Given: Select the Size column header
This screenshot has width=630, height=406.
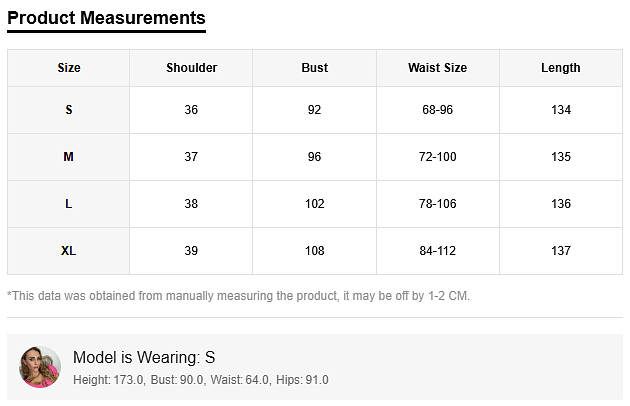Looking at the screenshot, I should point(69,68).
